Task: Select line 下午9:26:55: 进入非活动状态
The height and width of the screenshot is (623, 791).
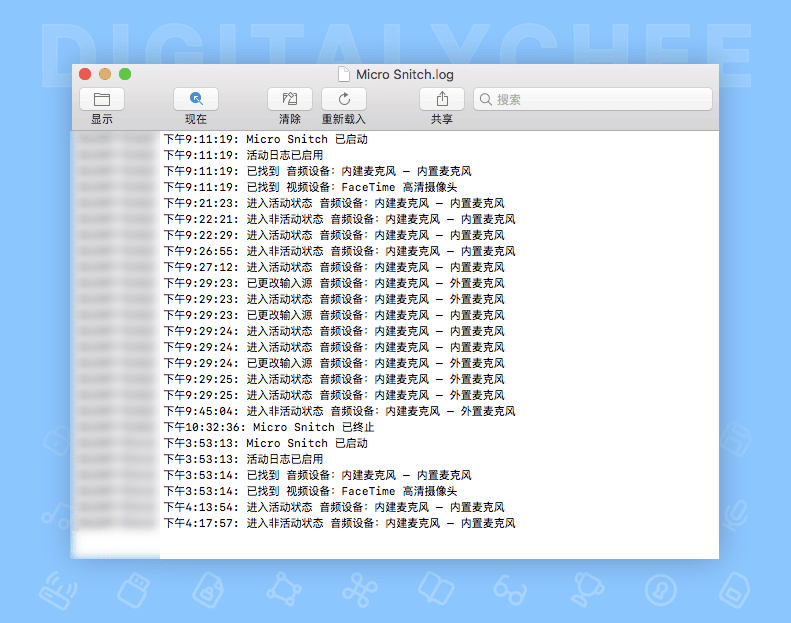Action: [x=340, y=251]
